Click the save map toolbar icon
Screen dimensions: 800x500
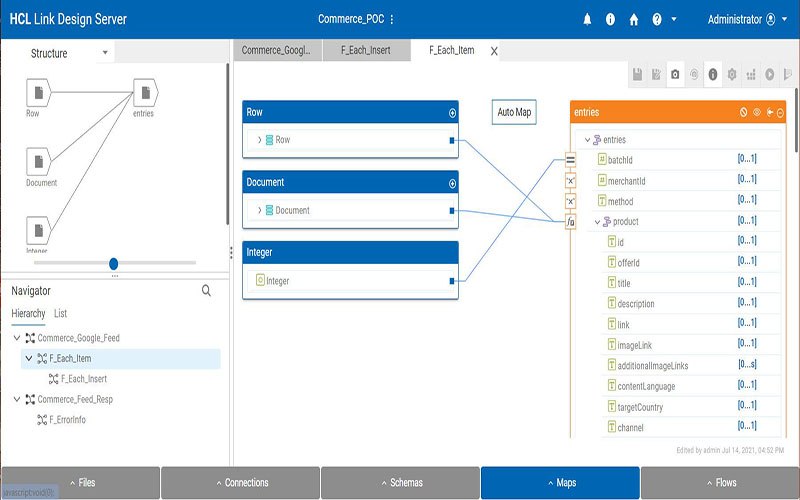pos(638,74)
